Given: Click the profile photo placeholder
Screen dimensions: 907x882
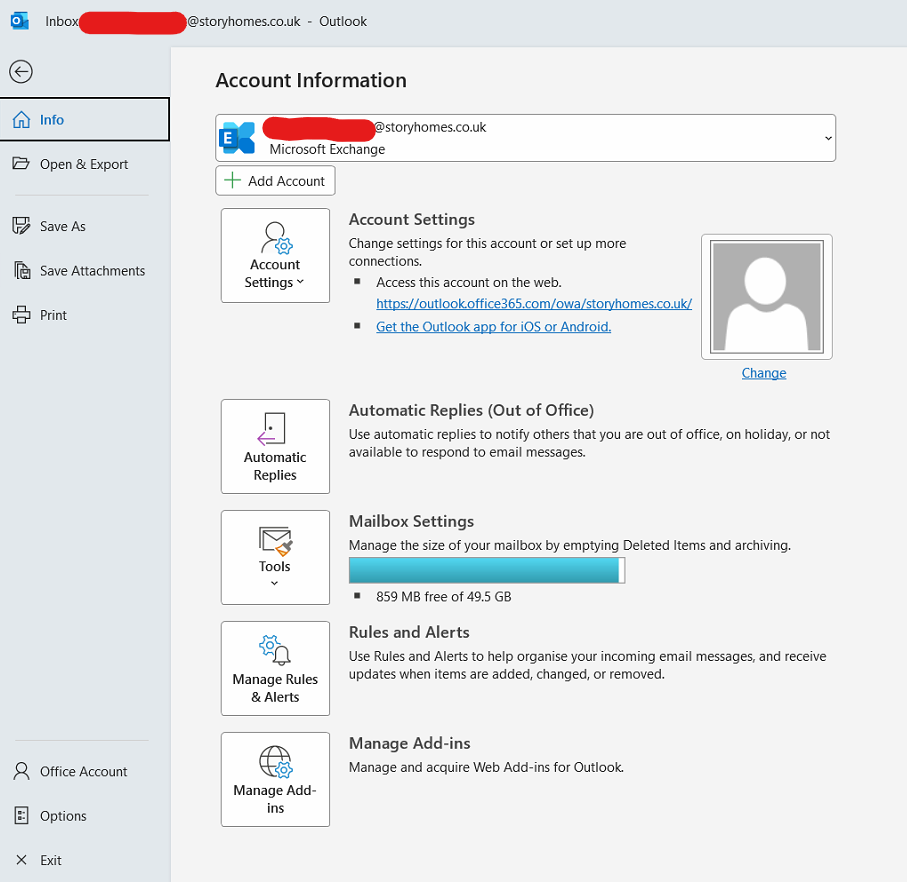Looking at the screenshot, I should click(x=766, y=297).
